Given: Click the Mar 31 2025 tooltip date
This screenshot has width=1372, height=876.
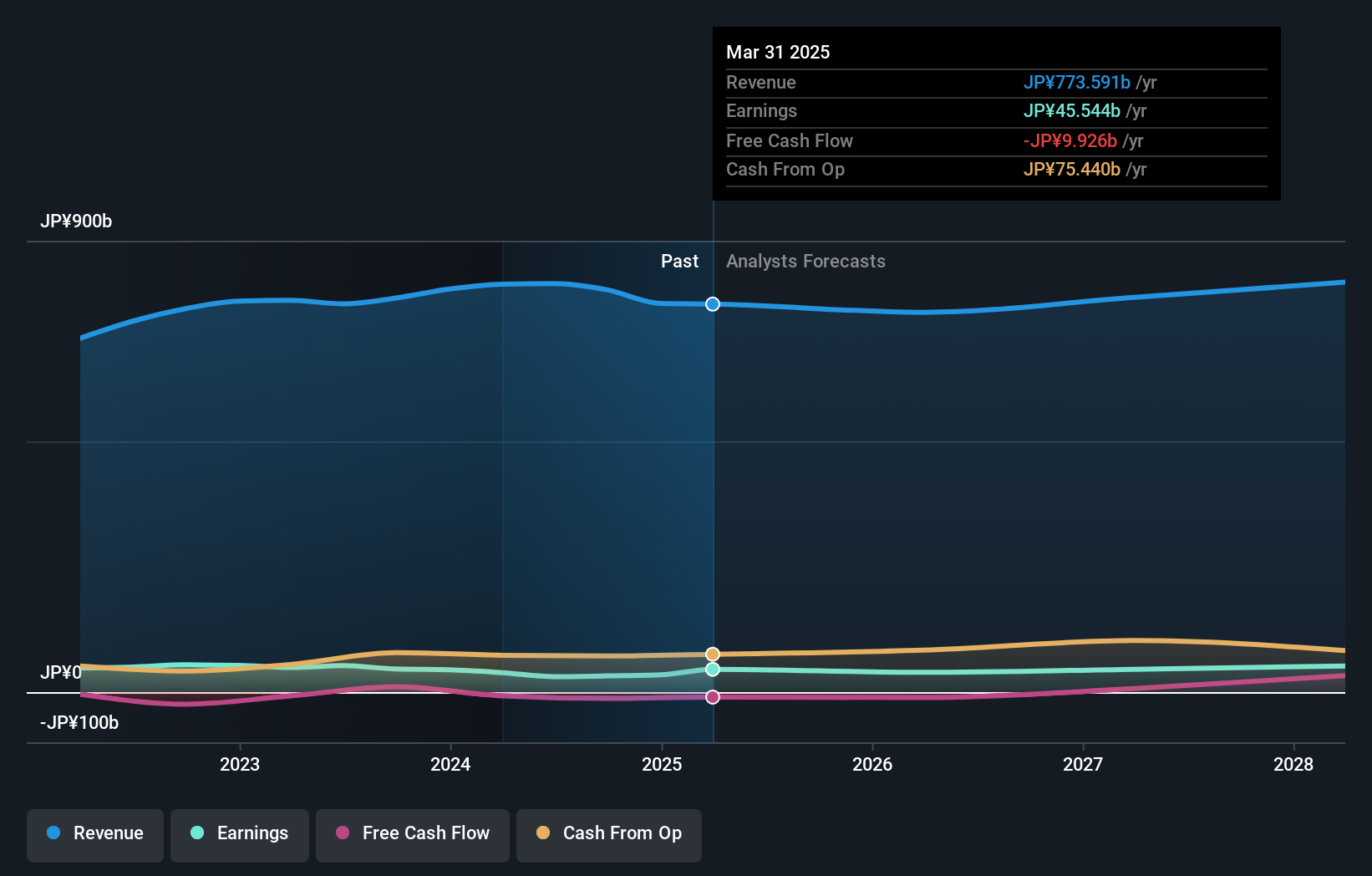Looking at the screenshot, I should point(778,52).
